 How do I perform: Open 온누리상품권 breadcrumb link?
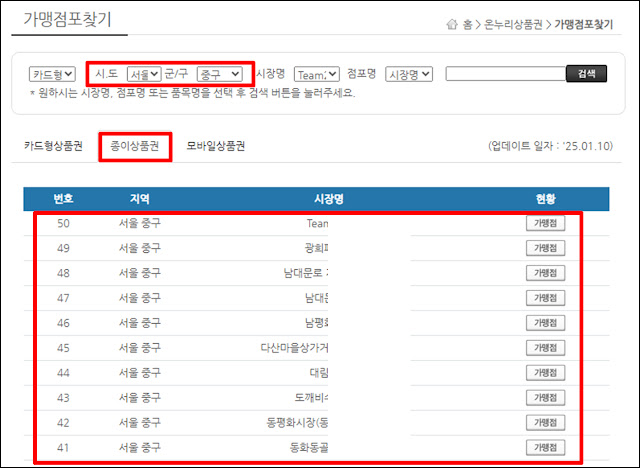513,24
